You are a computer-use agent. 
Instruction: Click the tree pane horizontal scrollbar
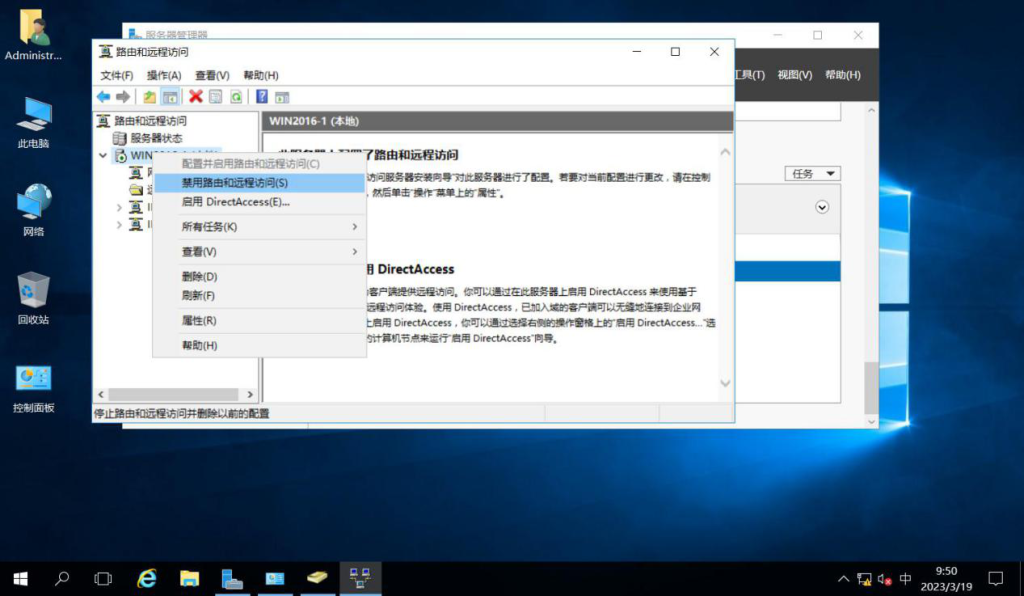point(174,394)
